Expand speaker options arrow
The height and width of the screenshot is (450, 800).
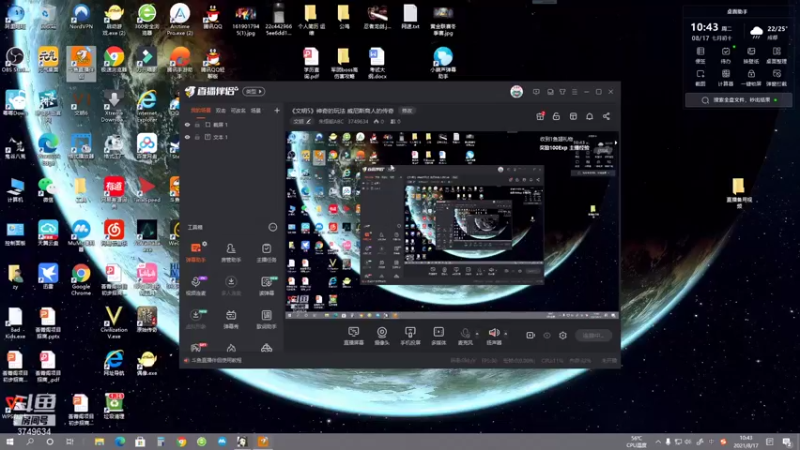click(506, 334)
